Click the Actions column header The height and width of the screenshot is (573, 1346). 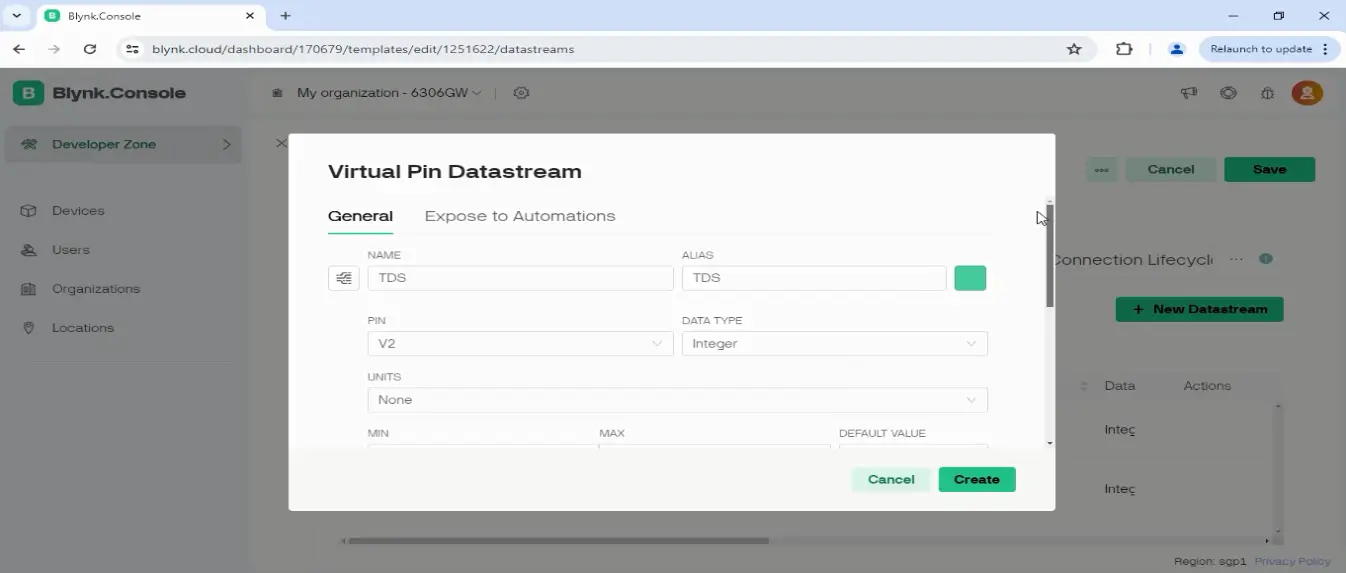[1207, 386]
